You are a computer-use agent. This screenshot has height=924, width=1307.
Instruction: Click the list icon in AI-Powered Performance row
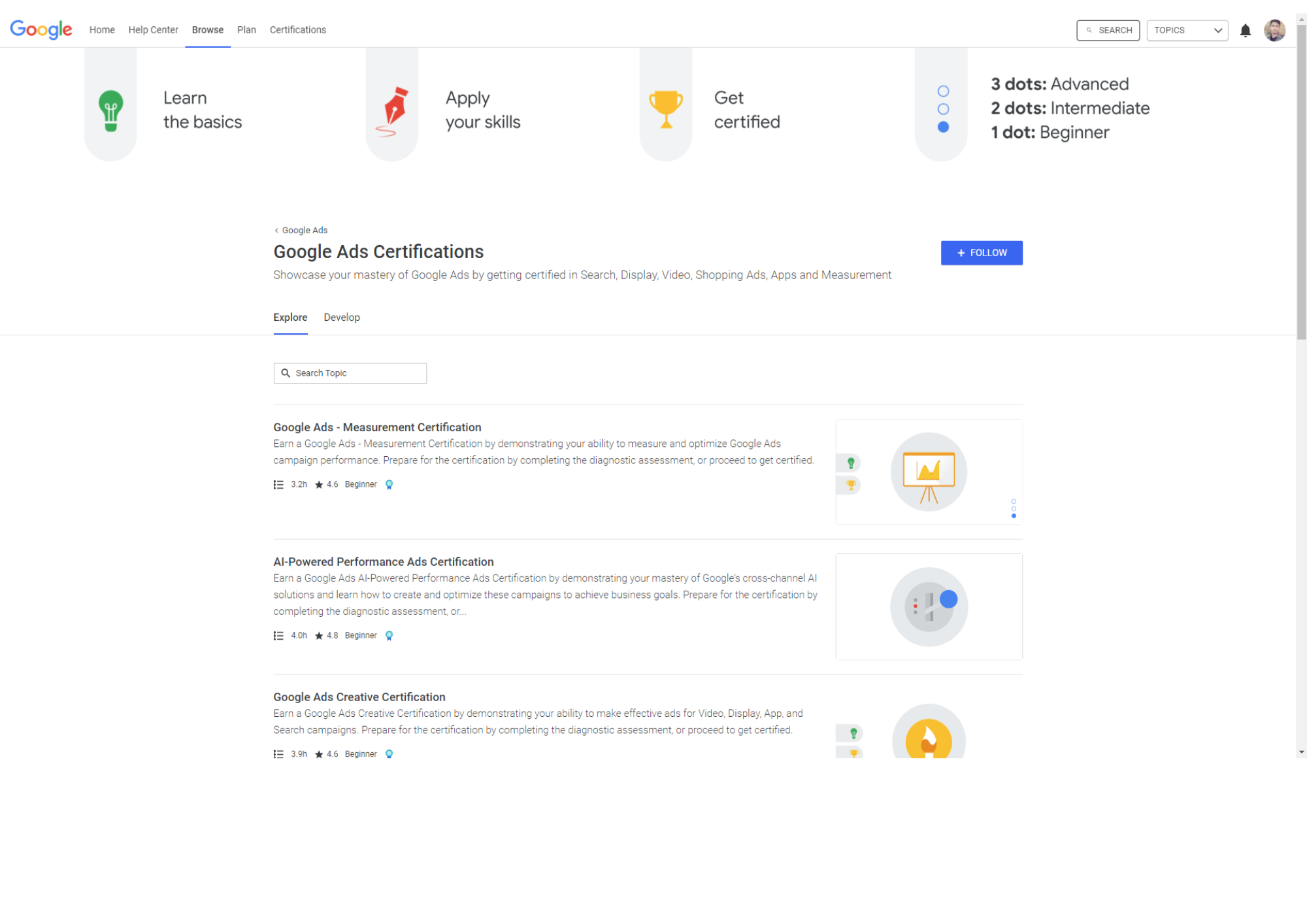tap(278, 635)
